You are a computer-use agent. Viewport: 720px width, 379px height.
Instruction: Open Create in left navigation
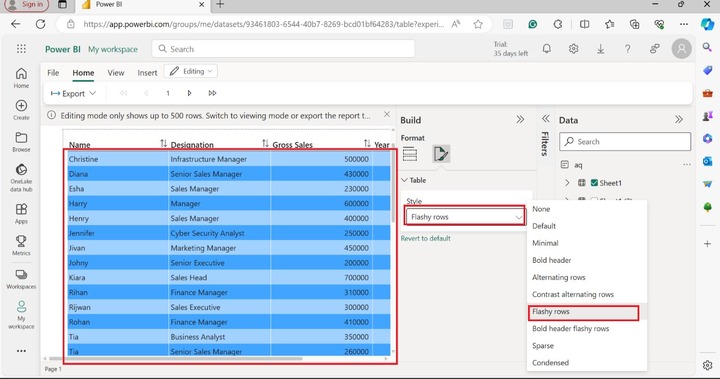pos(21,110)
